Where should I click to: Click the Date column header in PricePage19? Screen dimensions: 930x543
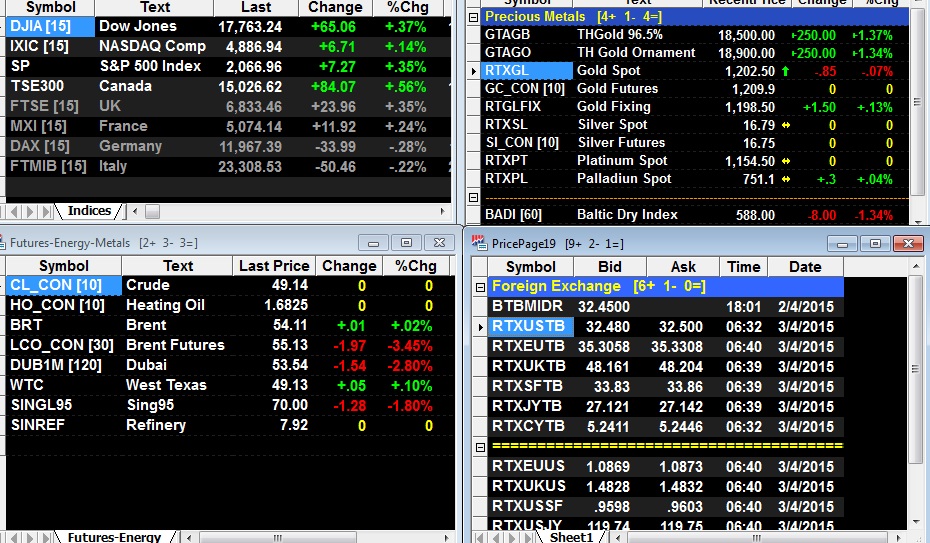pyautogui.click(x=805, y=267)
